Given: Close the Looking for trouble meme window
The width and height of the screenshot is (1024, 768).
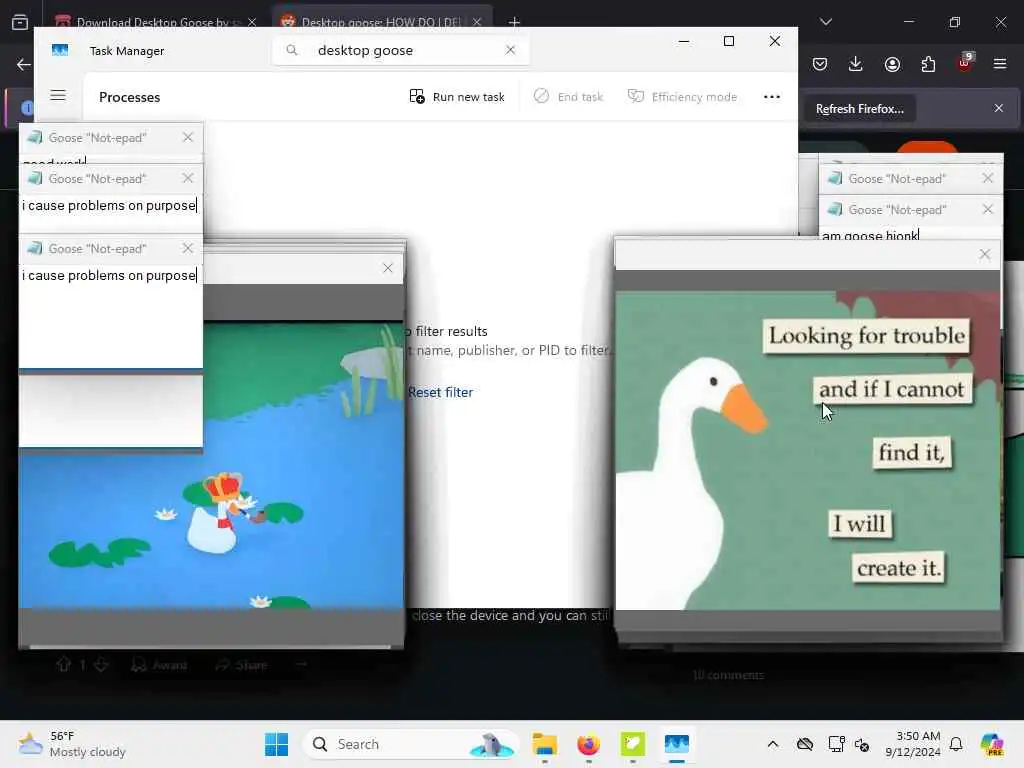Looking at the screenshot, I should (x=985, y=254).
